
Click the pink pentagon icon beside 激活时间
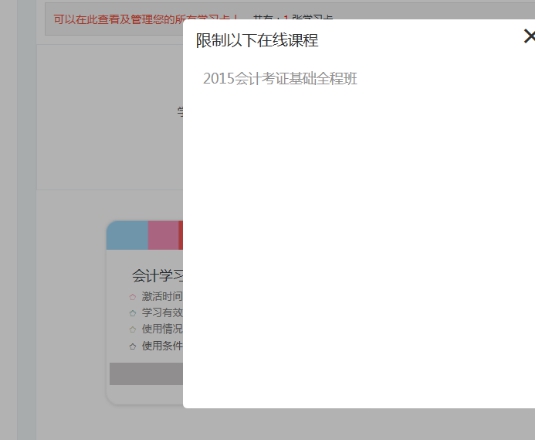point(133,297)
